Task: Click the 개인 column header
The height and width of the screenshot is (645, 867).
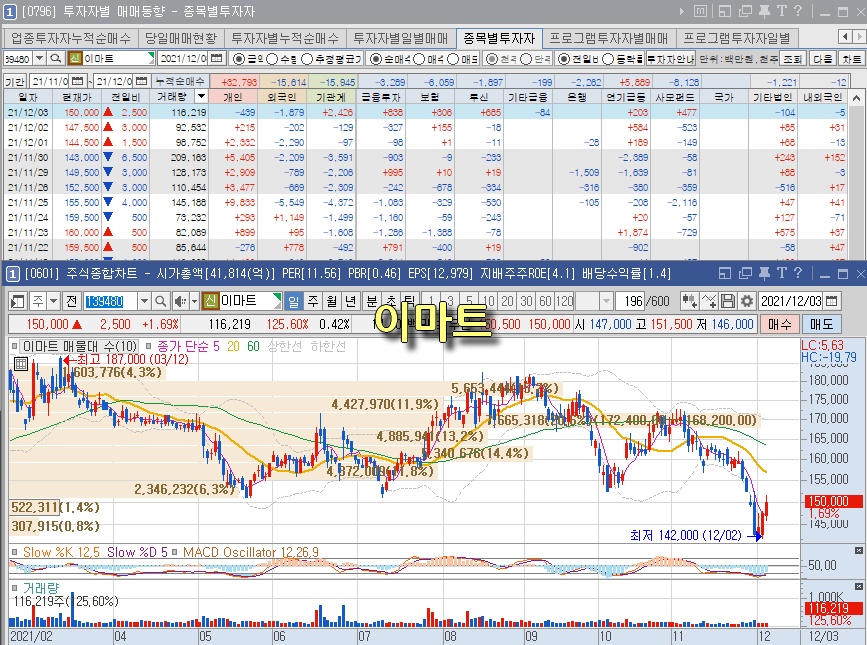Action: 233,97
